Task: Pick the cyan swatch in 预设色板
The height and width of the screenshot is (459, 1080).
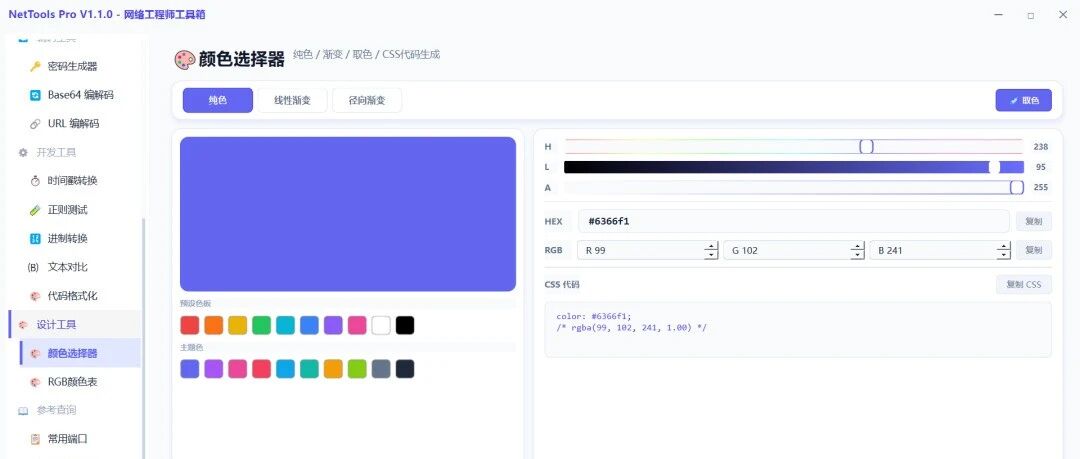Action: click(285, 325)
